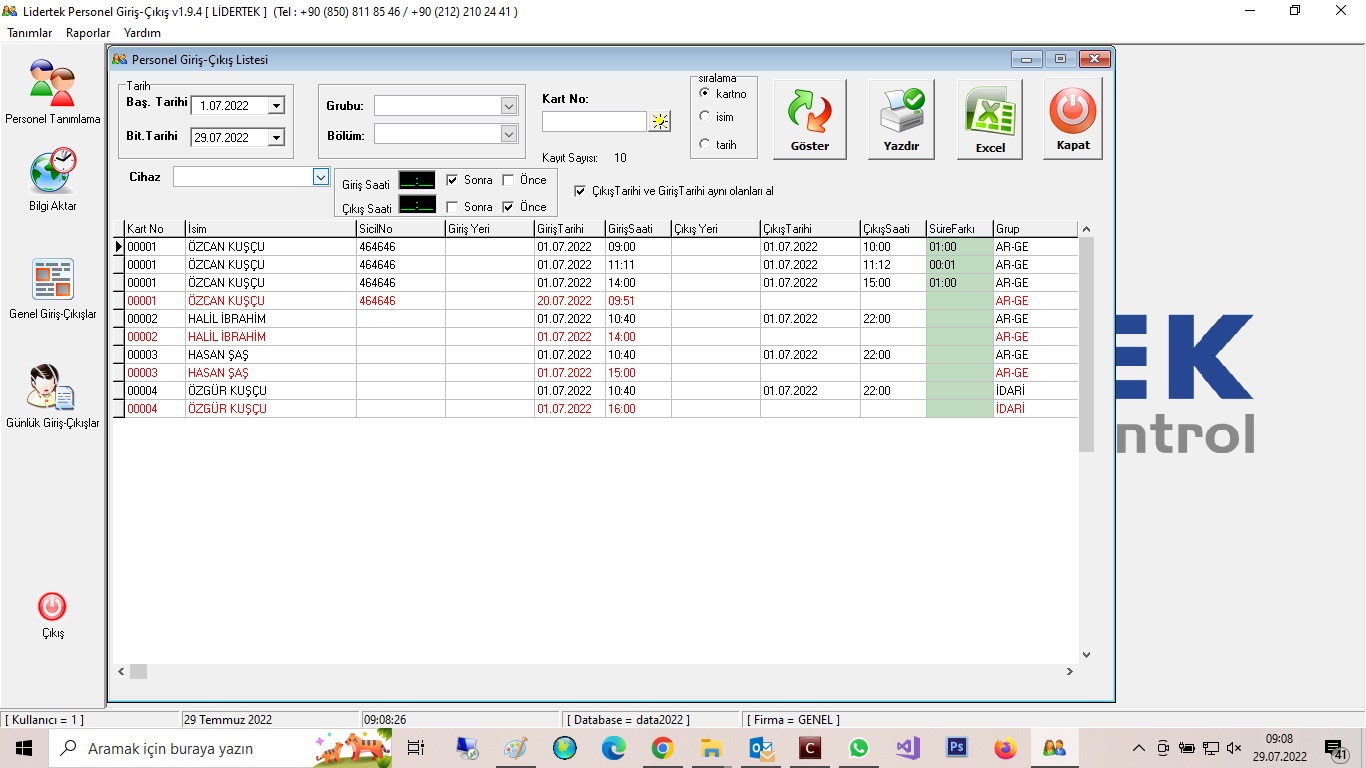The width and height of the screenshot is (1366, 768).
Task: Click the red Çıkış power icon
Action: coord(52,607)
